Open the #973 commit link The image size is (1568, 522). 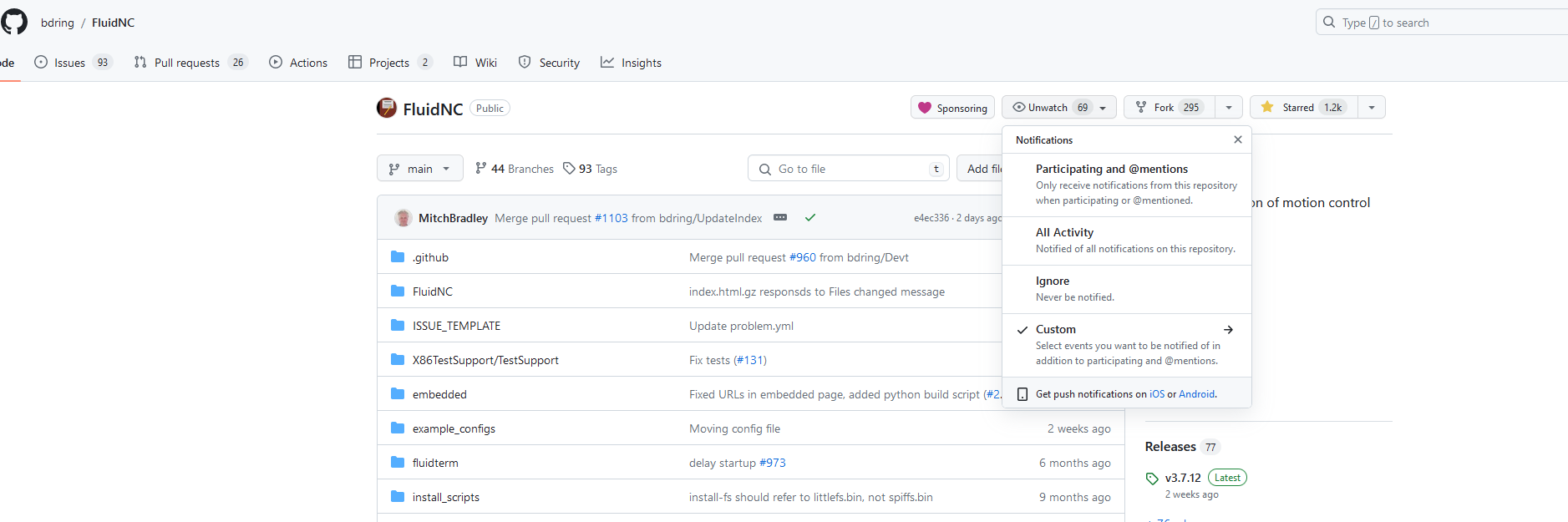click(x=773, y=463)
